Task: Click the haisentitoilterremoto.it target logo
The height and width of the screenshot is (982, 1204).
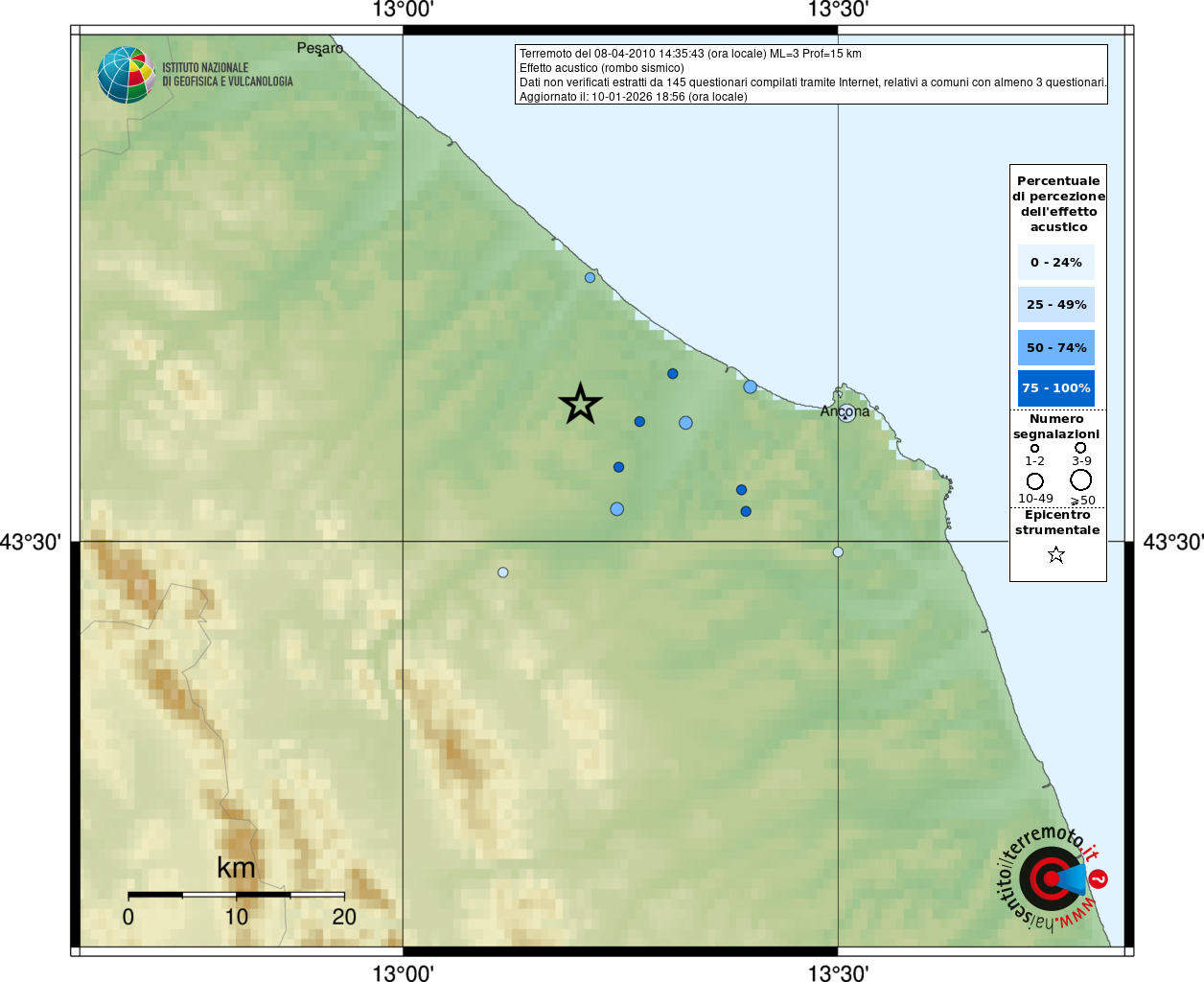Action: pos(1052,878)
